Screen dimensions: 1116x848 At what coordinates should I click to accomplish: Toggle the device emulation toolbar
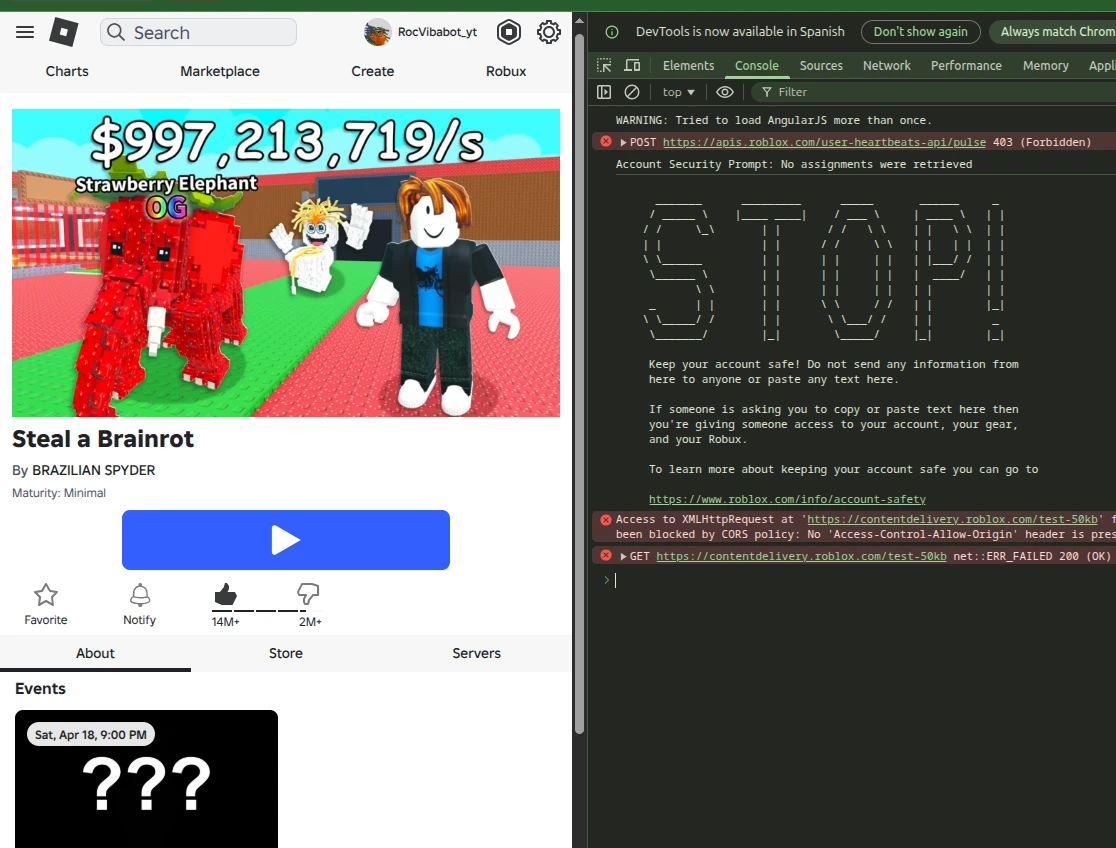633,65
